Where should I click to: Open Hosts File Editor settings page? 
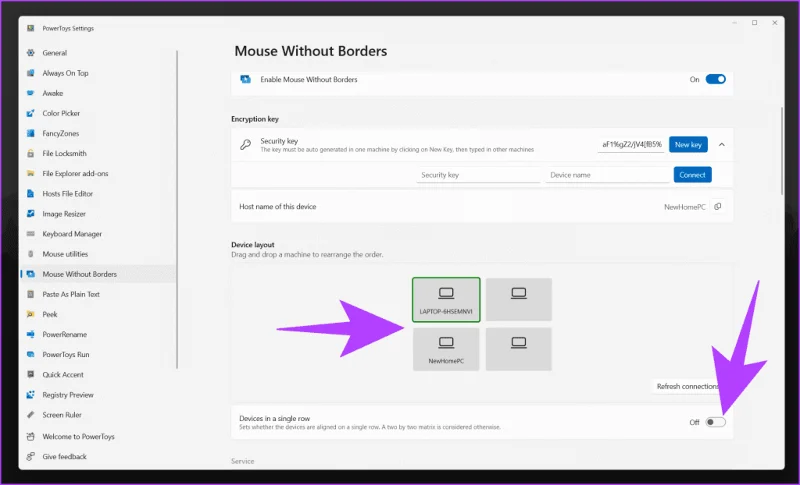67,193
